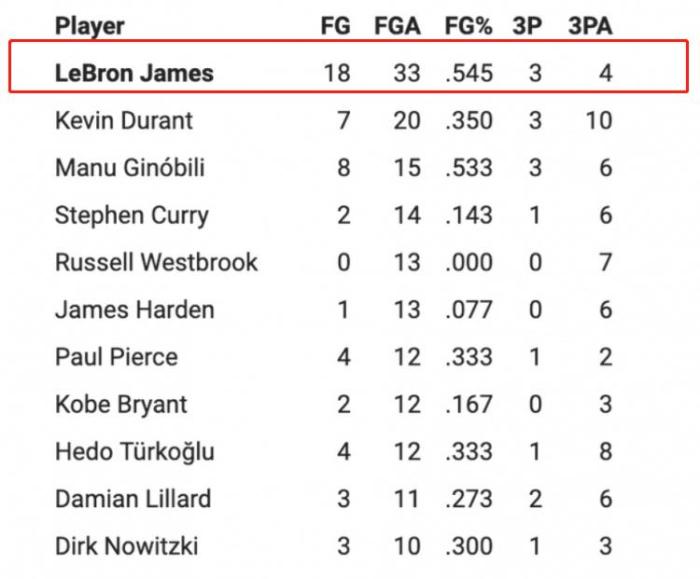Select Kevin Durant's 3PA value of 10

click(x=598, y=121)
